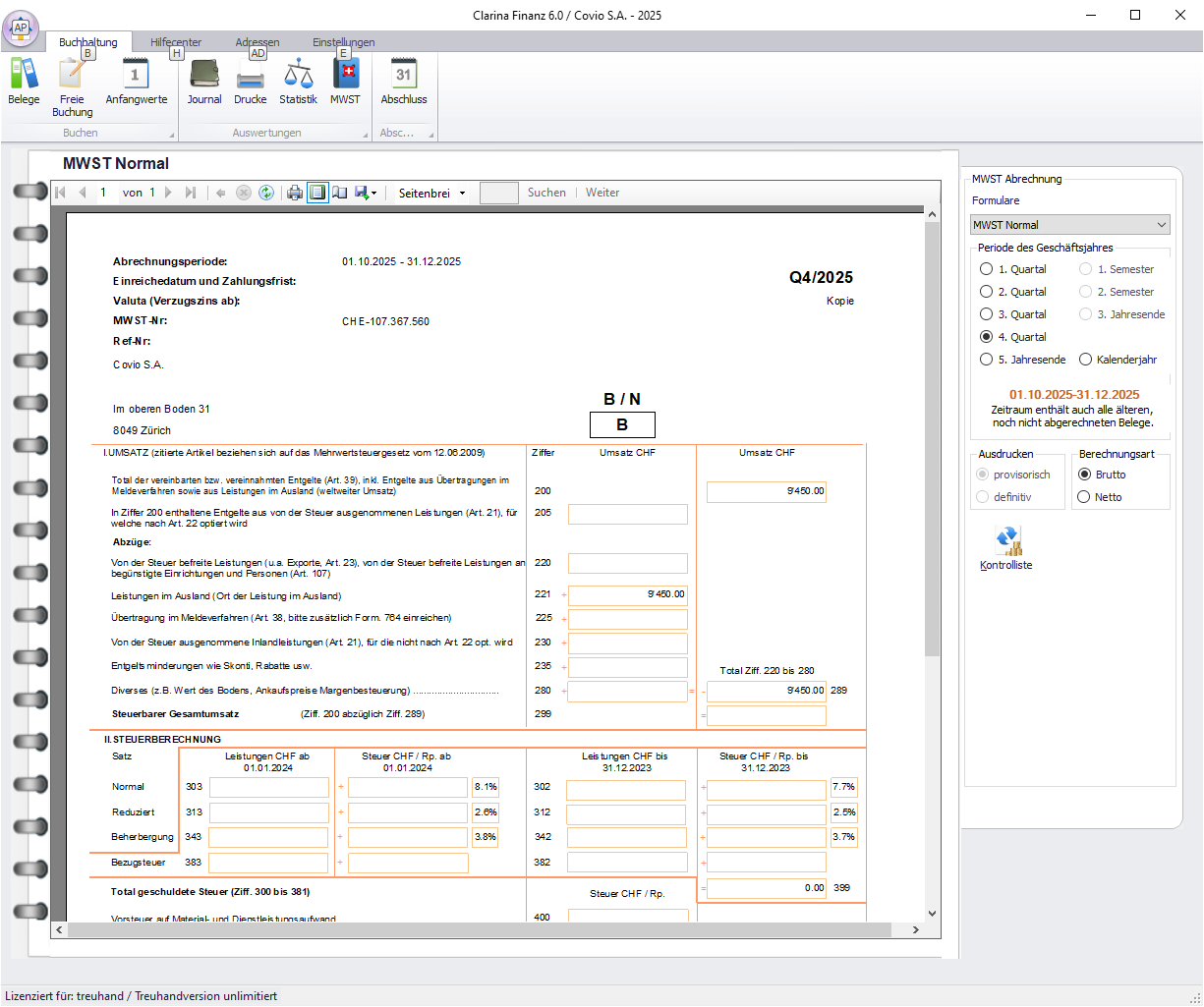Go to next report page
The image size is (1204, 1007).
click(x=169, y=193)
